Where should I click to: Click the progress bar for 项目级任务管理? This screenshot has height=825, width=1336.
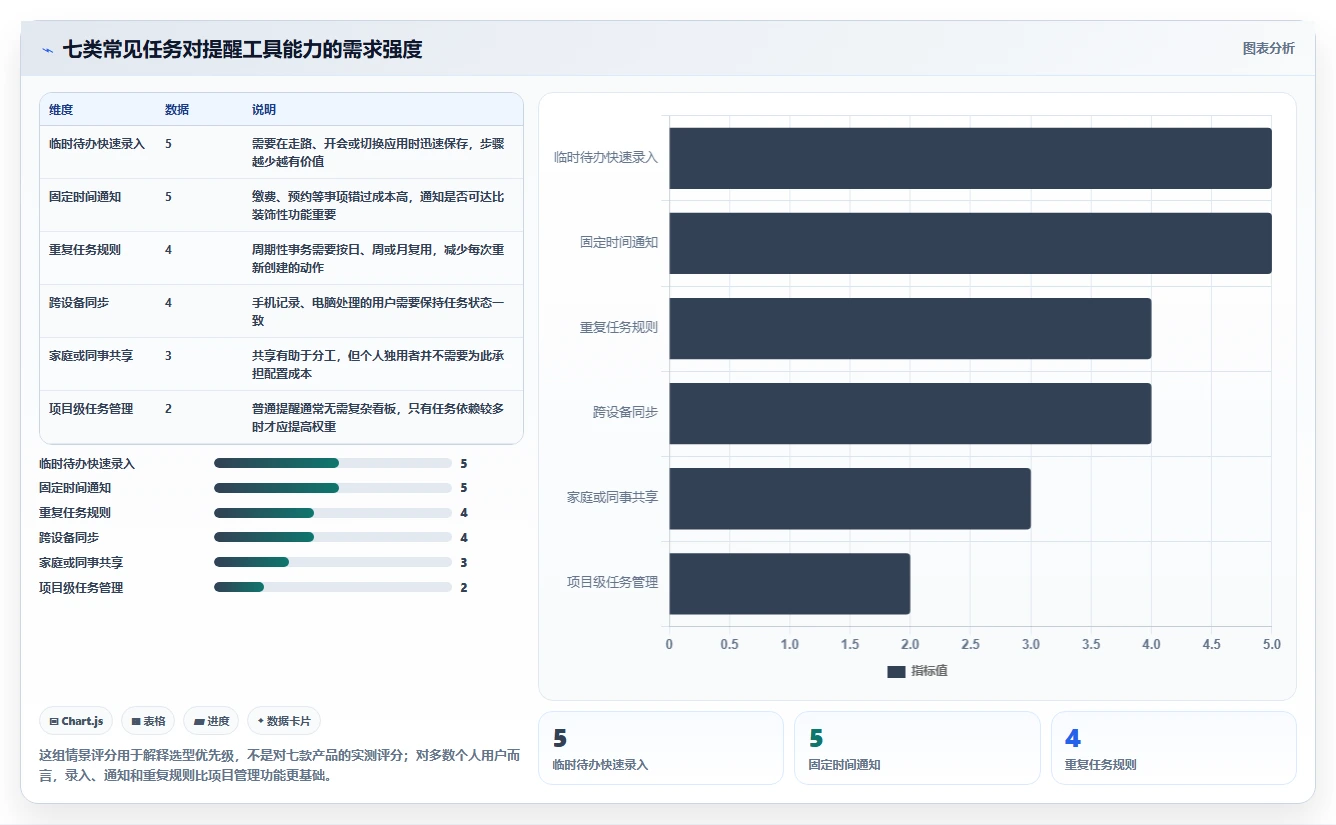click(333, 588)
